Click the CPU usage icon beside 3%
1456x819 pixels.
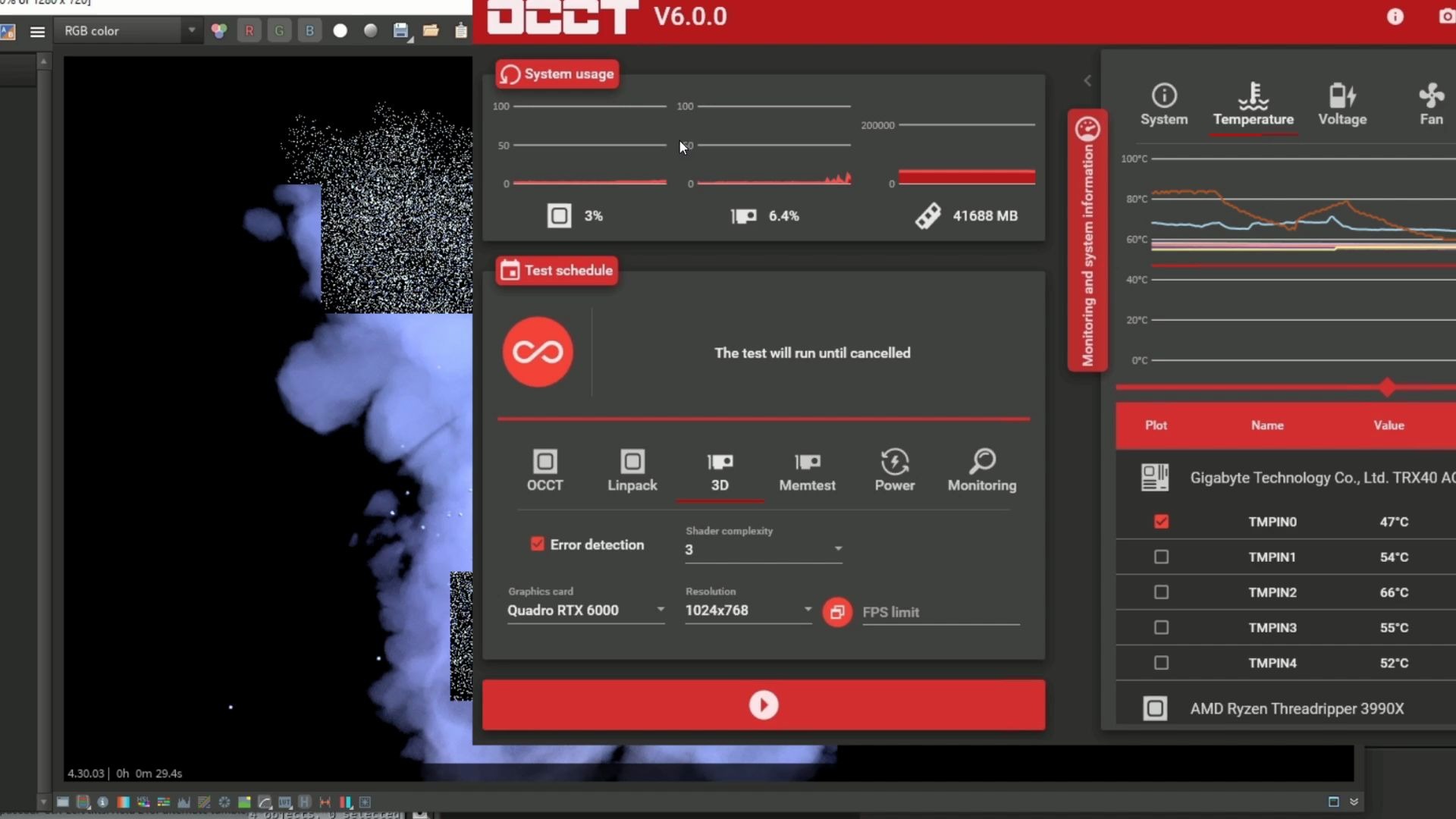click(x=559, y=216)
